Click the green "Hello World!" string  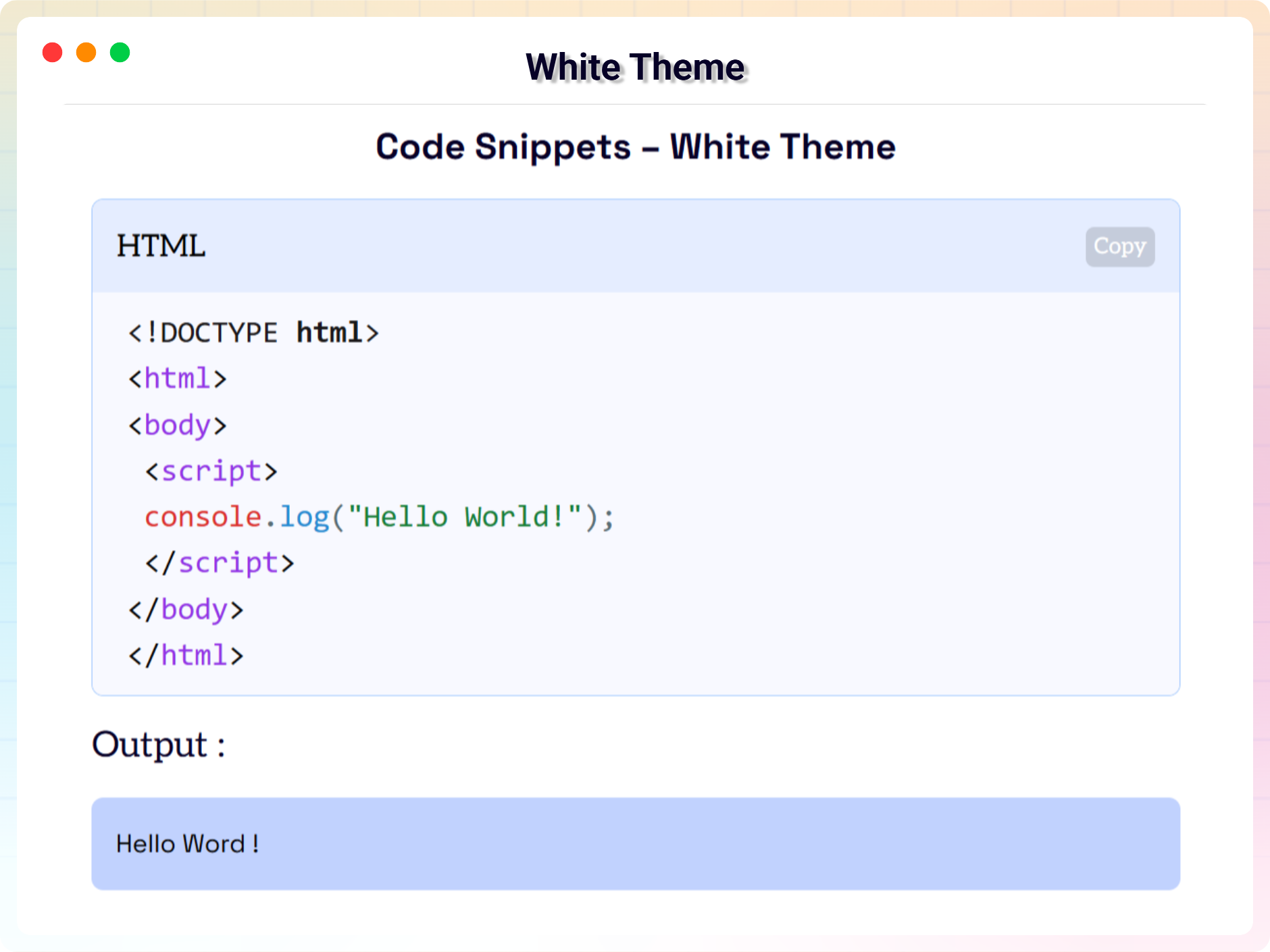click(x=464, y=517)
